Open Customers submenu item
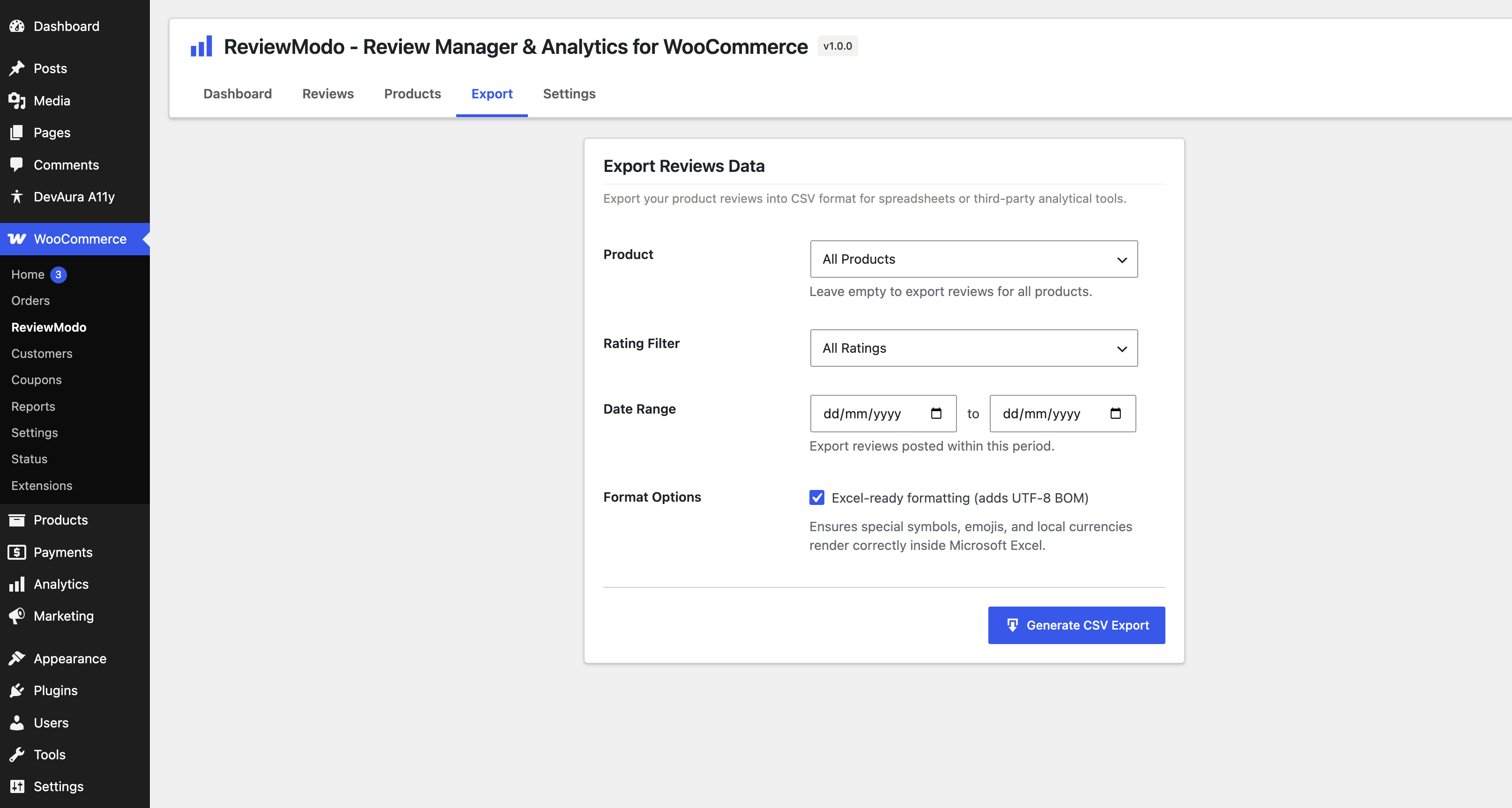Screen dimensions: 1512x808 tap(42, 354)
